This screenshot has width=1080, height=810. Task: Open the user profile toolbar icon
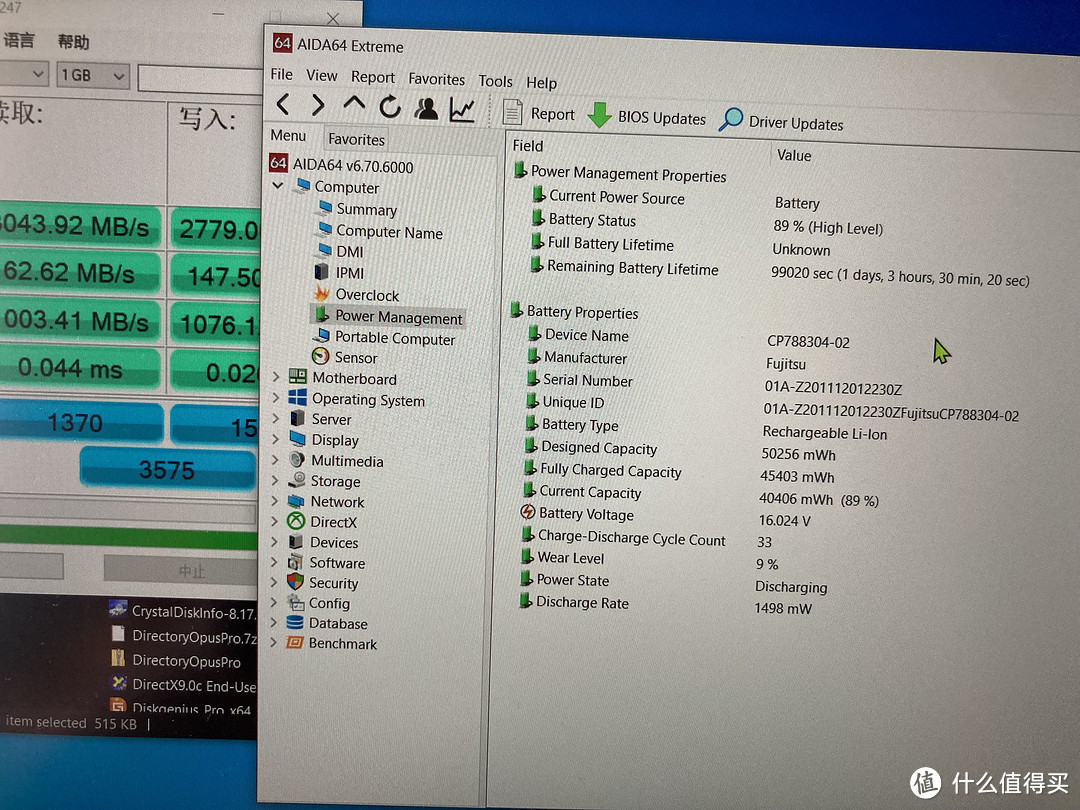click(x=426, y=109)
